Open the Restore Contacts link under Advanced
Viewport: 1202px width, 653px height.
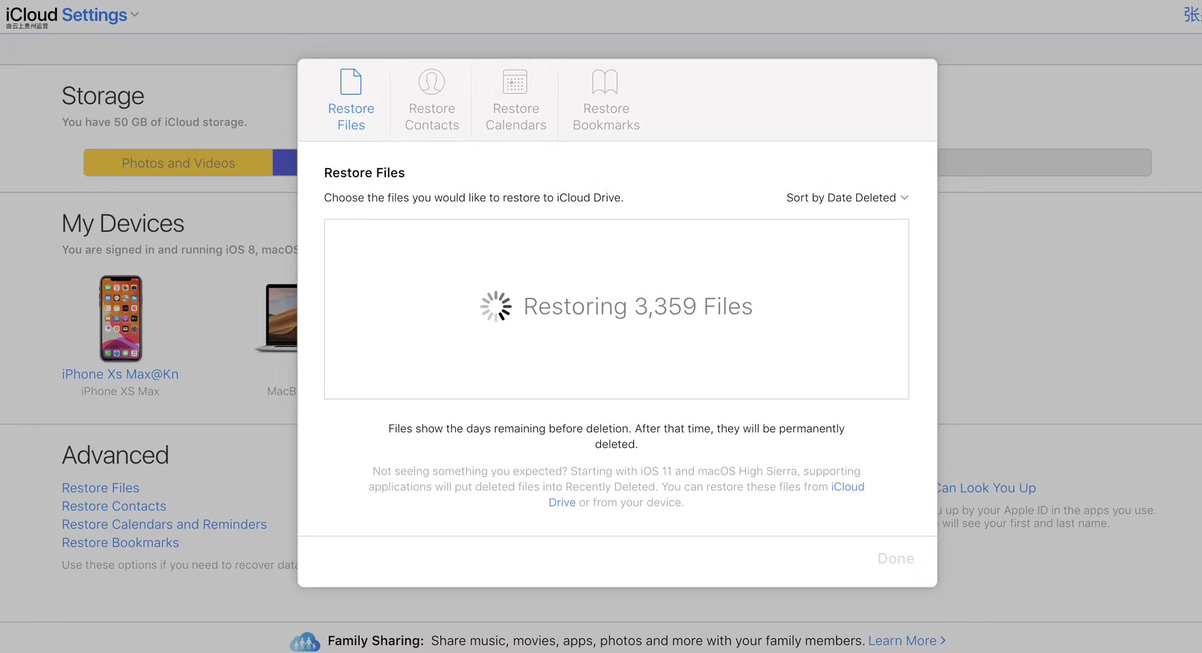[114, 506]
